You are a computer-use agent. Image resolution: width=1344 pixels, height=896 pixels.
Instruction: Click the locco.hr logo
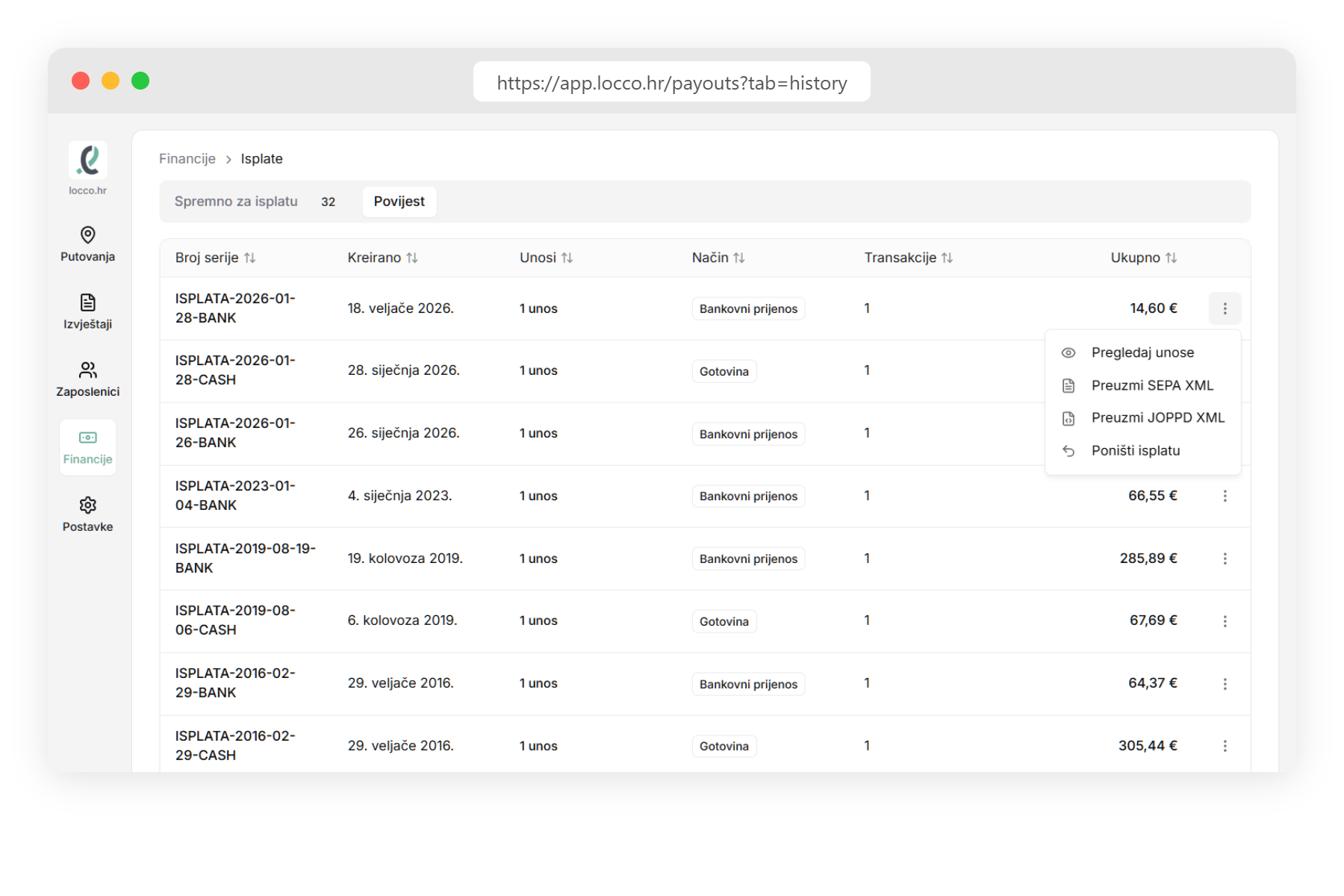click(x=88, y=161)
